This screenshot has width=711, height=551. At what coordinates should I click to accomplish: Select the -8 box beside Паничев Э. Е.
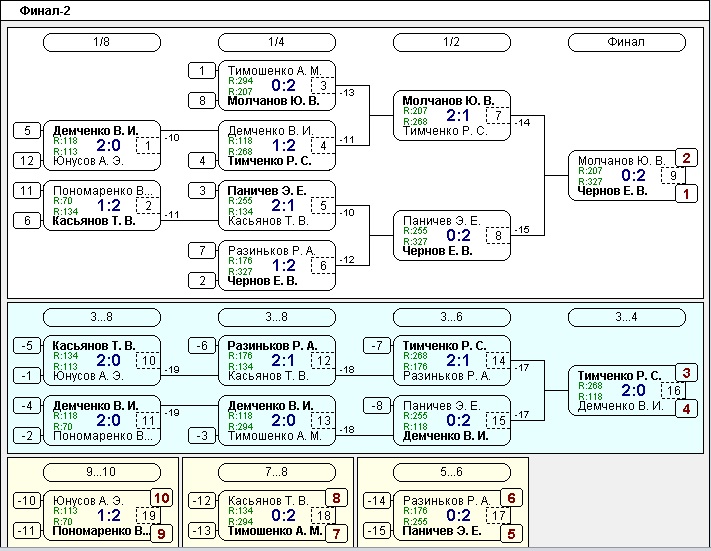377,405
